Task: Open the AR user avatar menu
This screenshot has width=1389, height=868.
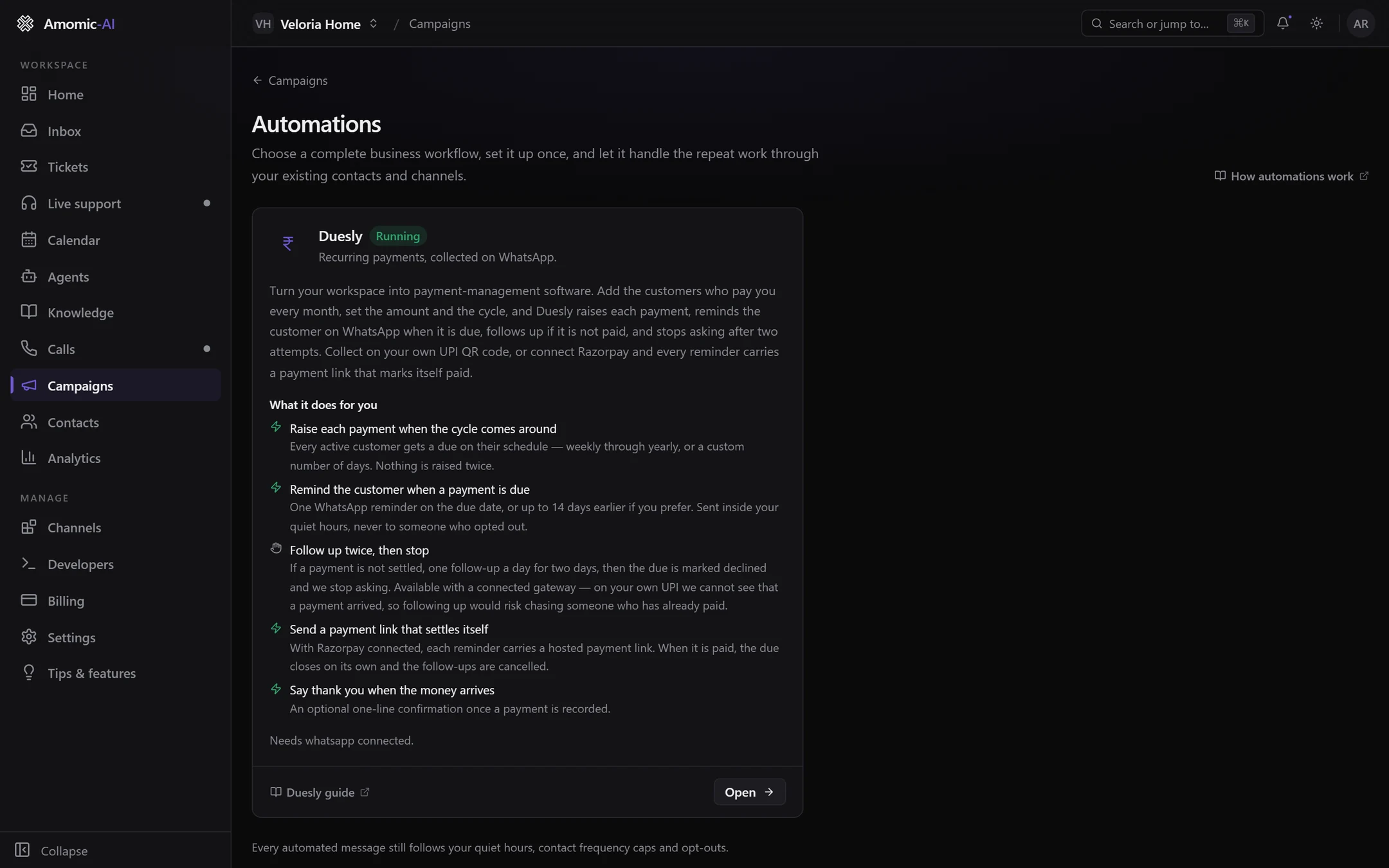Action: (x=1361, y=24)
